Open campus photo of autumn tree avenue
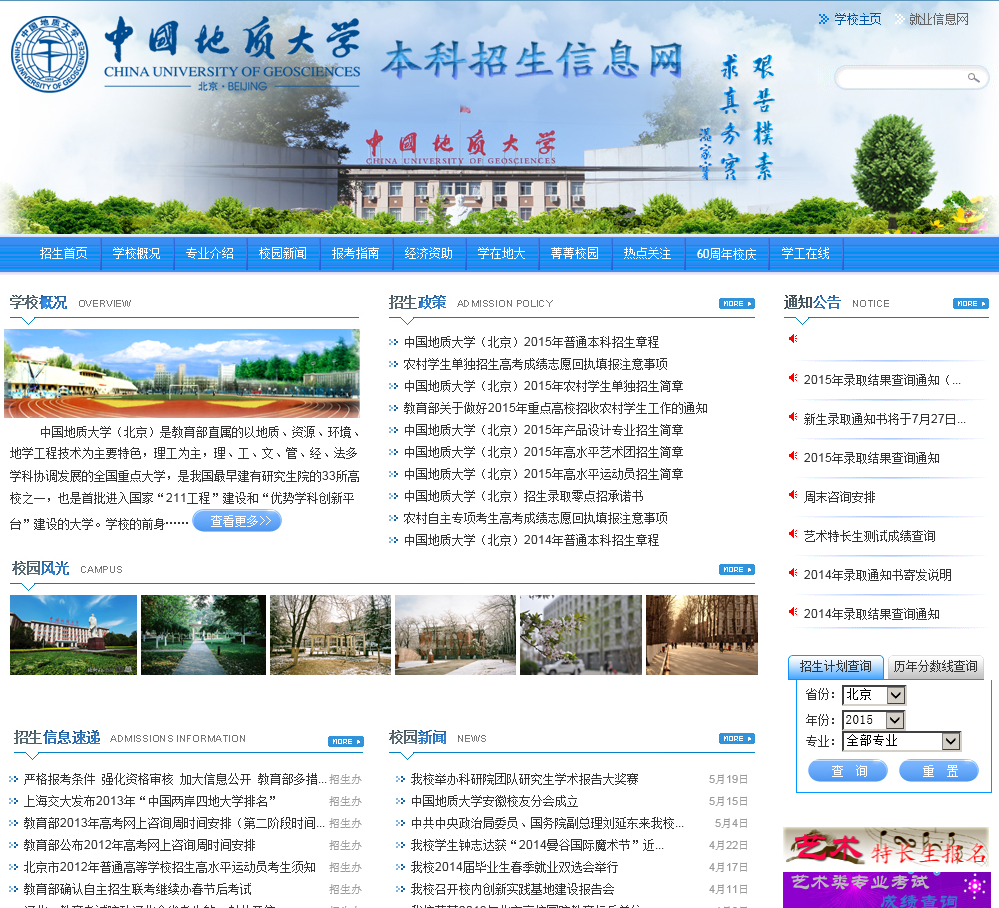This screenshot has height=908, width=999. point(702,635)
